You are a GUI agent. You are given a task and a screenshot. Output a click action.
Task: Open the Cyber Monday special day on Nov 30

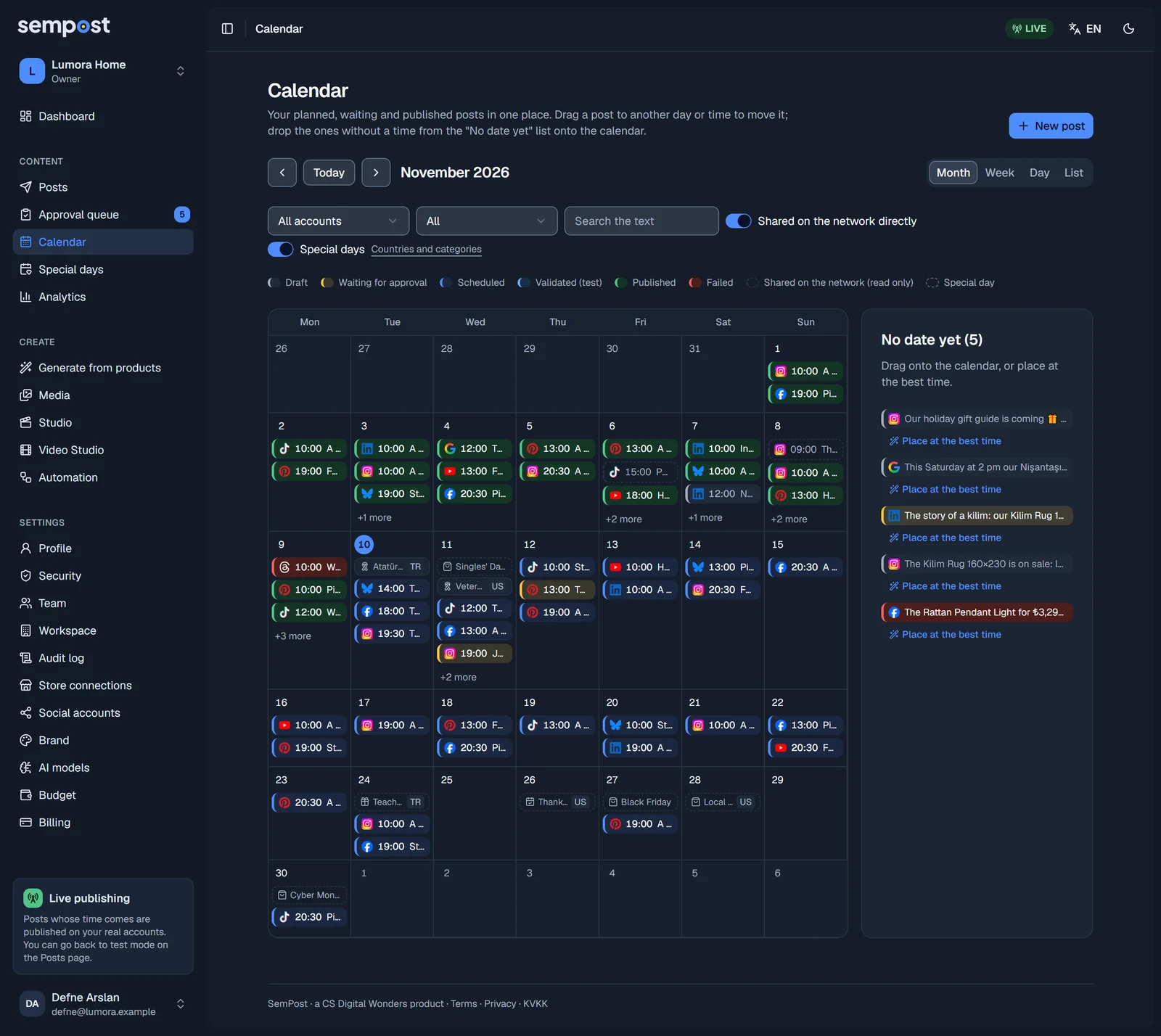click(x=309, y=895)
